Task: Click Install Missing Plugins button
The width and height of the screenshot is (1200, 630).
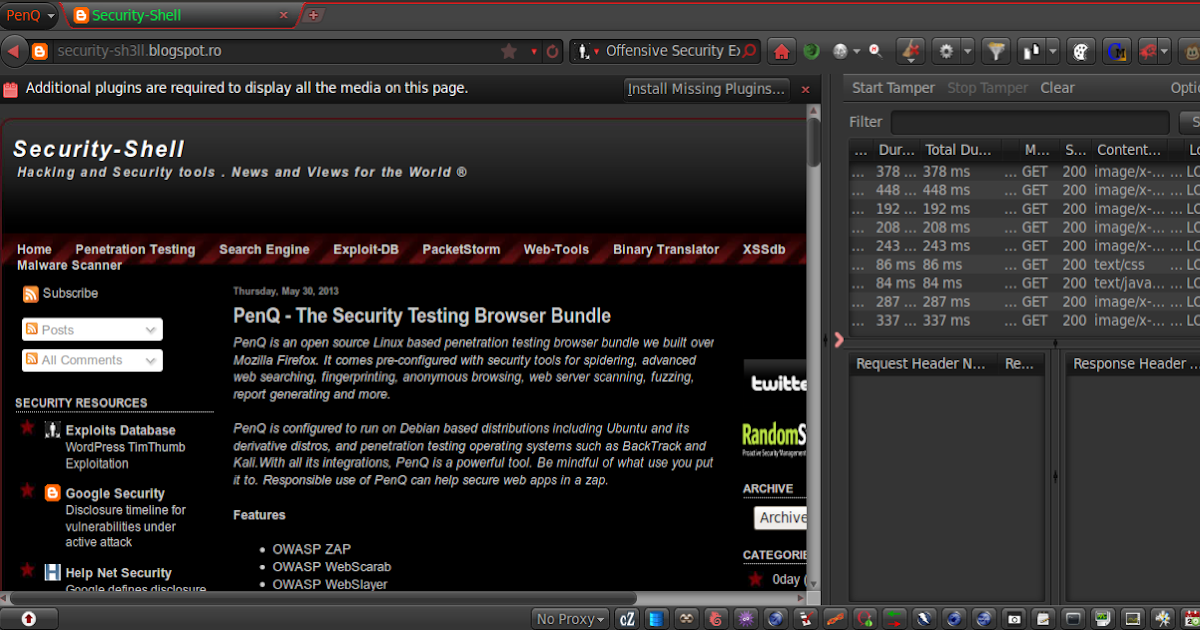Action: point(706,89)
